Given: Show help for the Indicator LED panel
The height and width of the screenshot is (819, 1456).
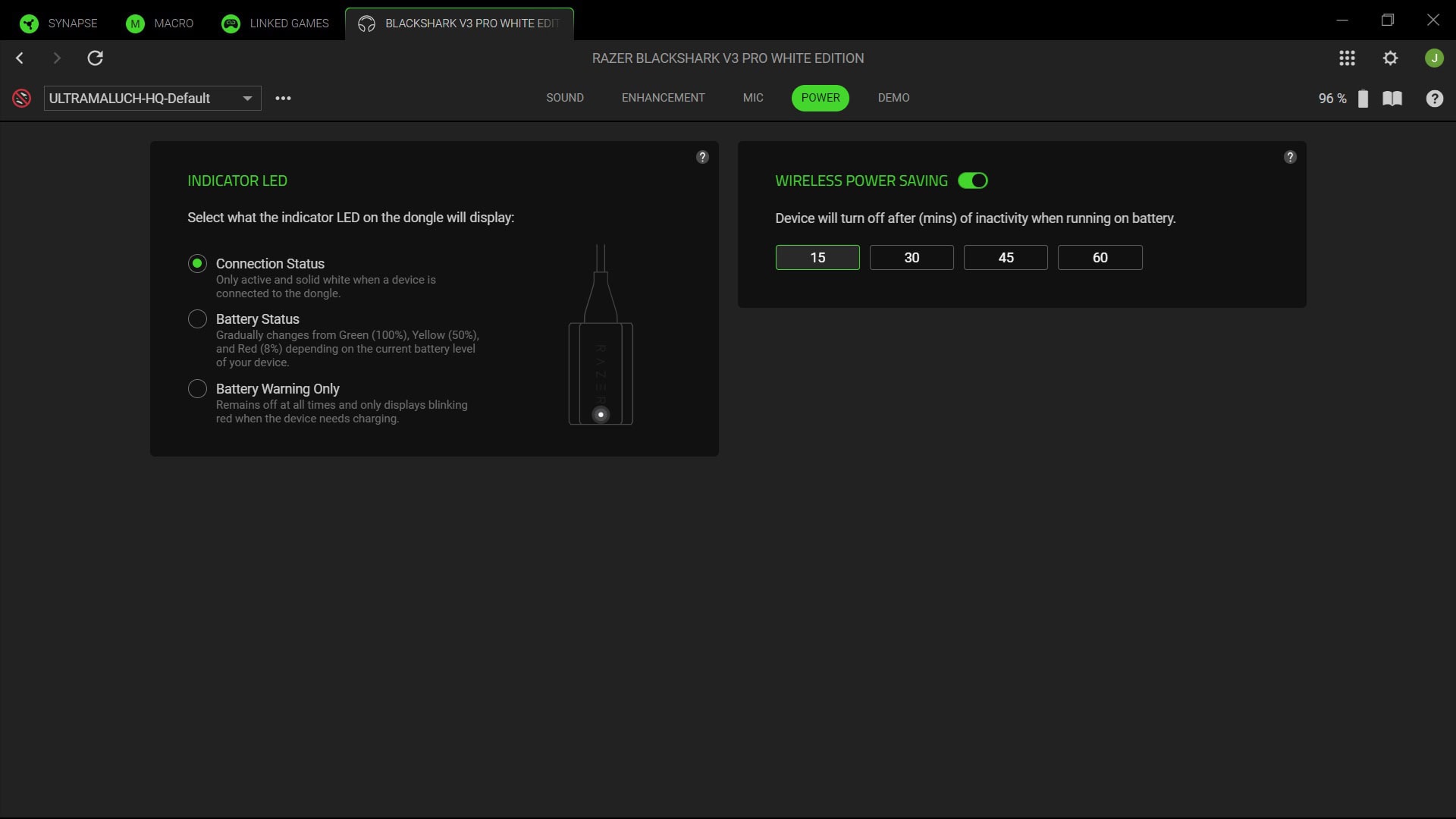Looking at the screenshot, I should coord(702,157).
